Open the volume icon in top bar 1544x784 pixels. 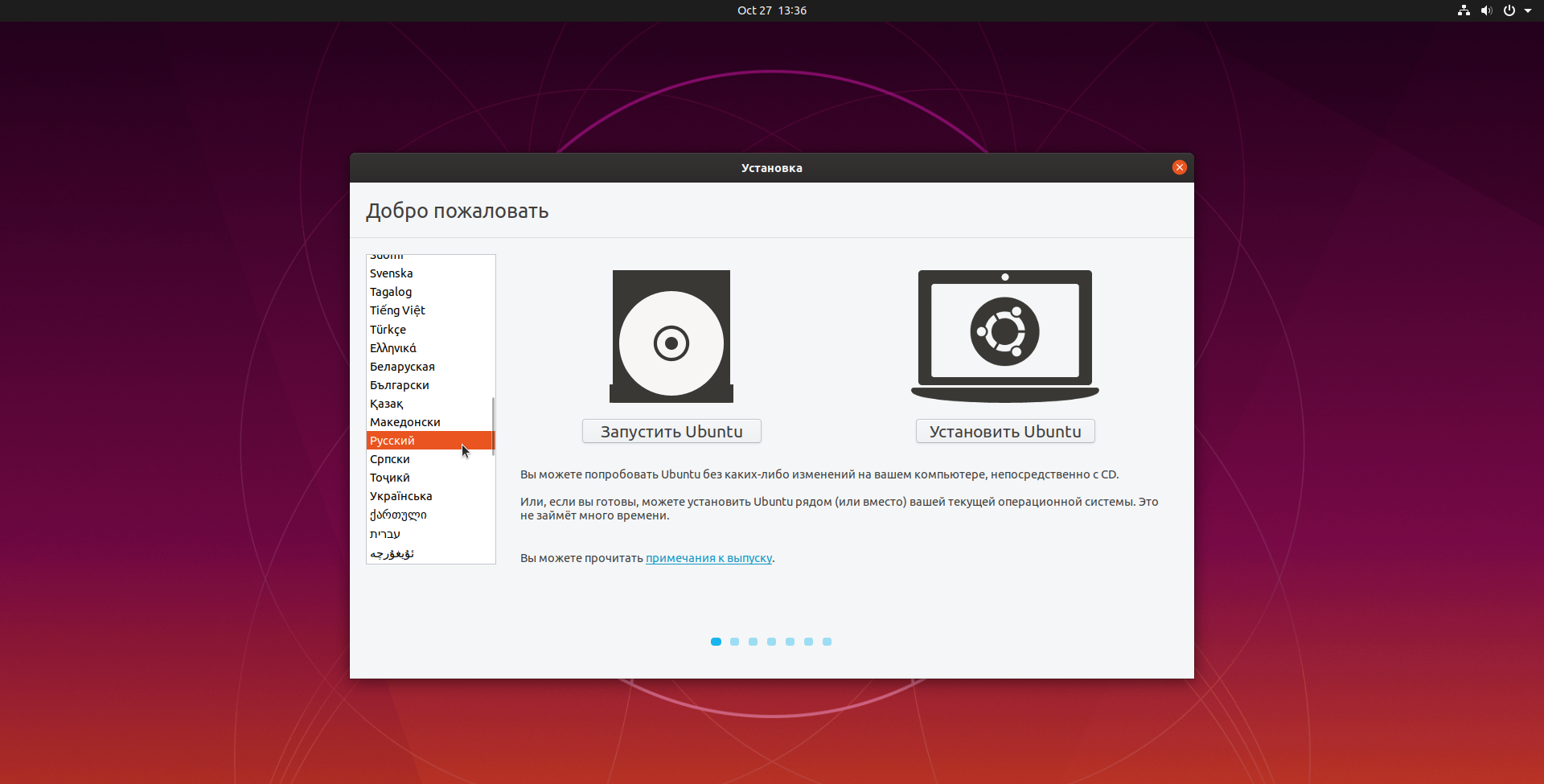1486,10
